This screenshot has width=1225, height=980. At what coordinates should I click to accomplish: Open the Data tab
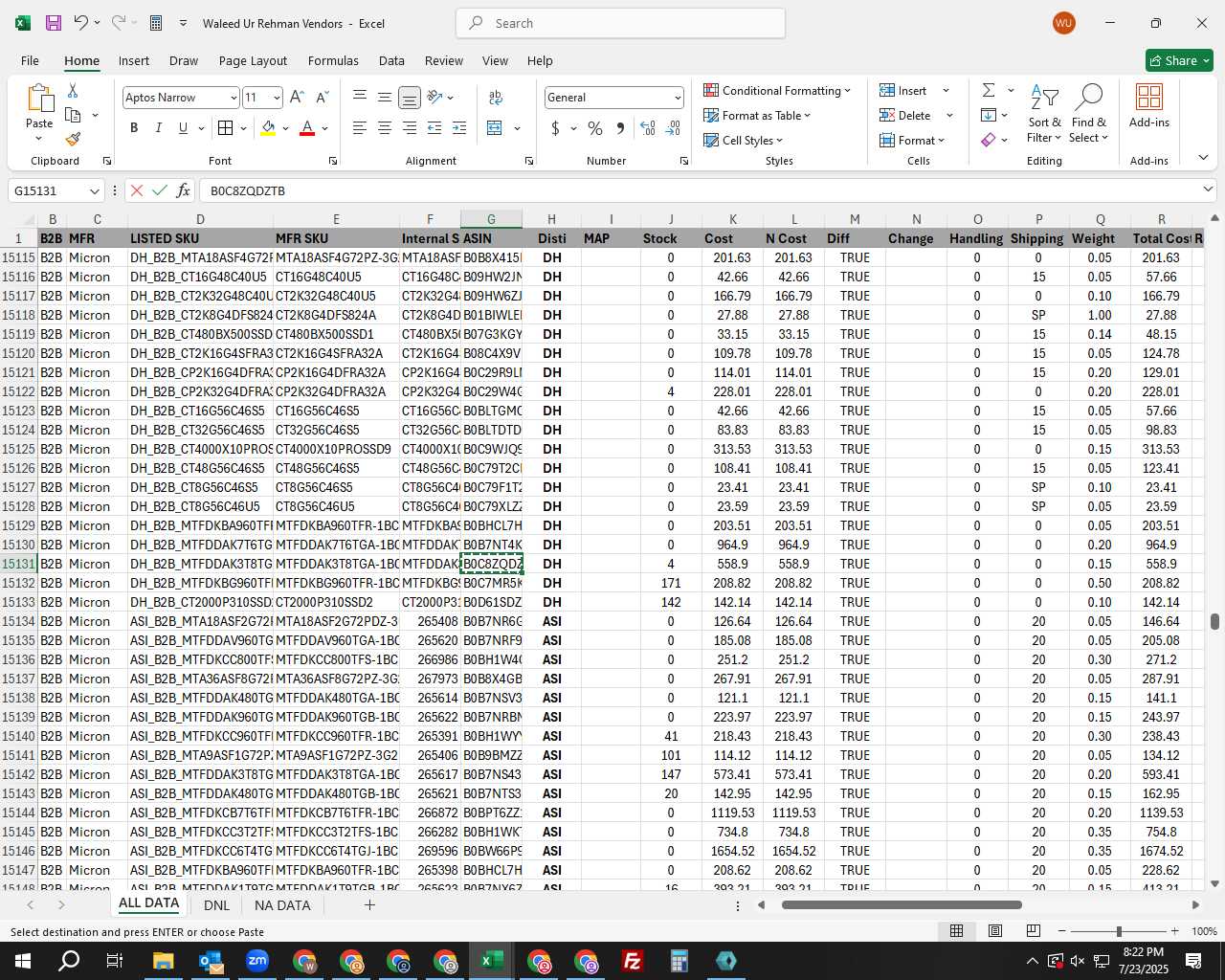[391, 60]
